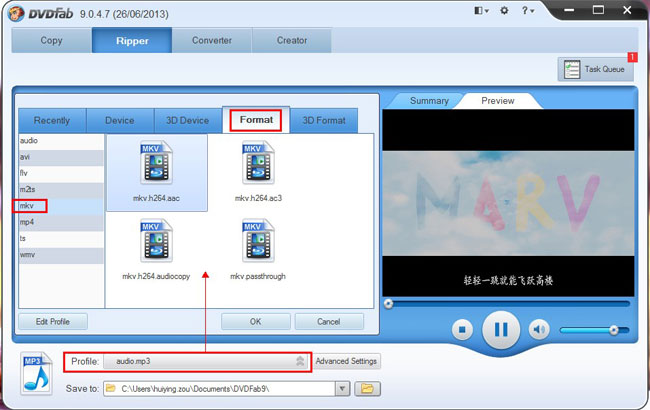The height and width of the screenshot is (410, 650).
Task: Open the settings gear in title bar
Action: [x=504, y=11]
